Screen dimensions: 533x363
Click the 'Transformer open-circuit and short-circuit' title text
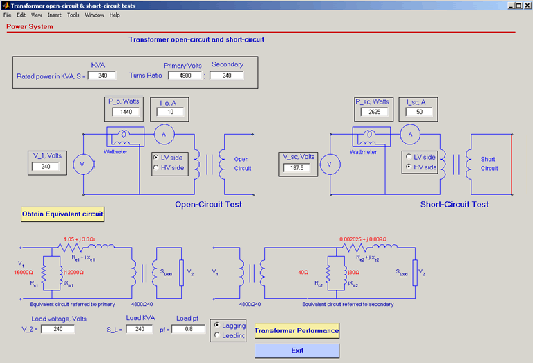pos(197,40)
